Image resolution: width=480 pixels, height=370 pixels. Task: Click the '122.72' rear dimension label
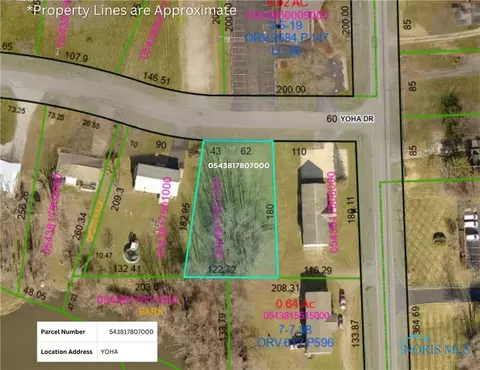[222, 269]
